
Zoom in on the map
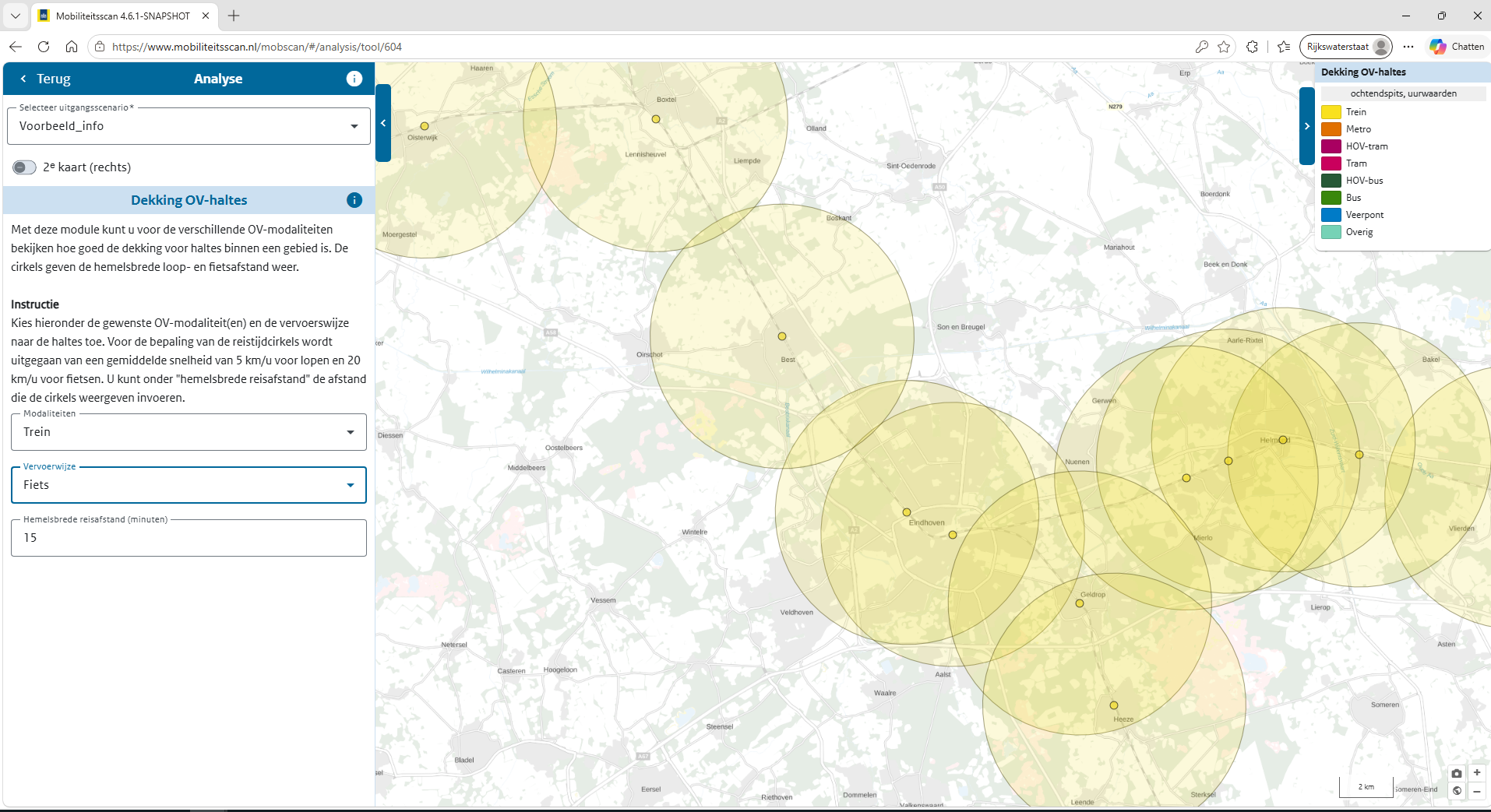click(1477, 772)
